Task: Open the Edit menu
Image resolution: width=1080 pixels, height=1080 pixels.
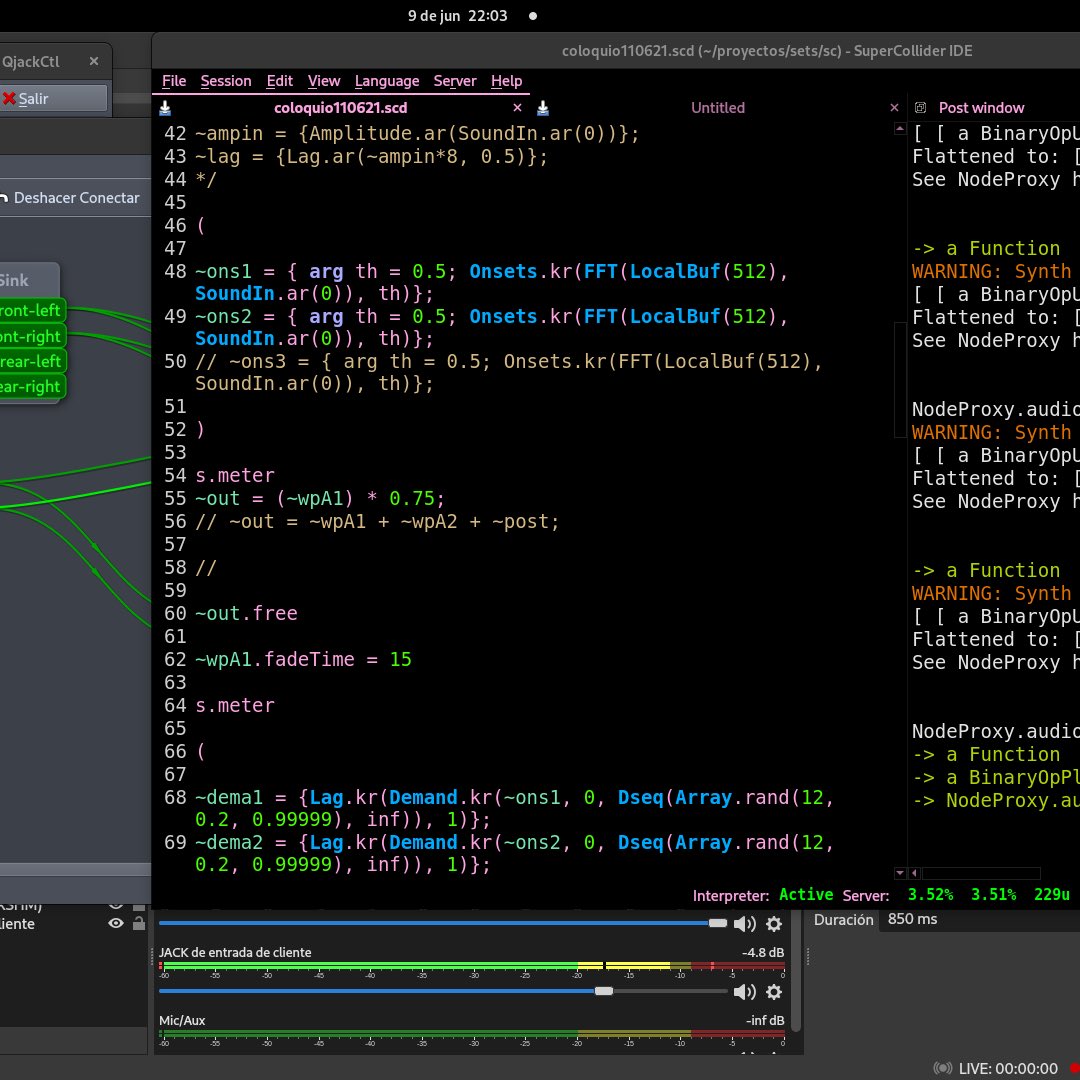Action: click(280, 81)
